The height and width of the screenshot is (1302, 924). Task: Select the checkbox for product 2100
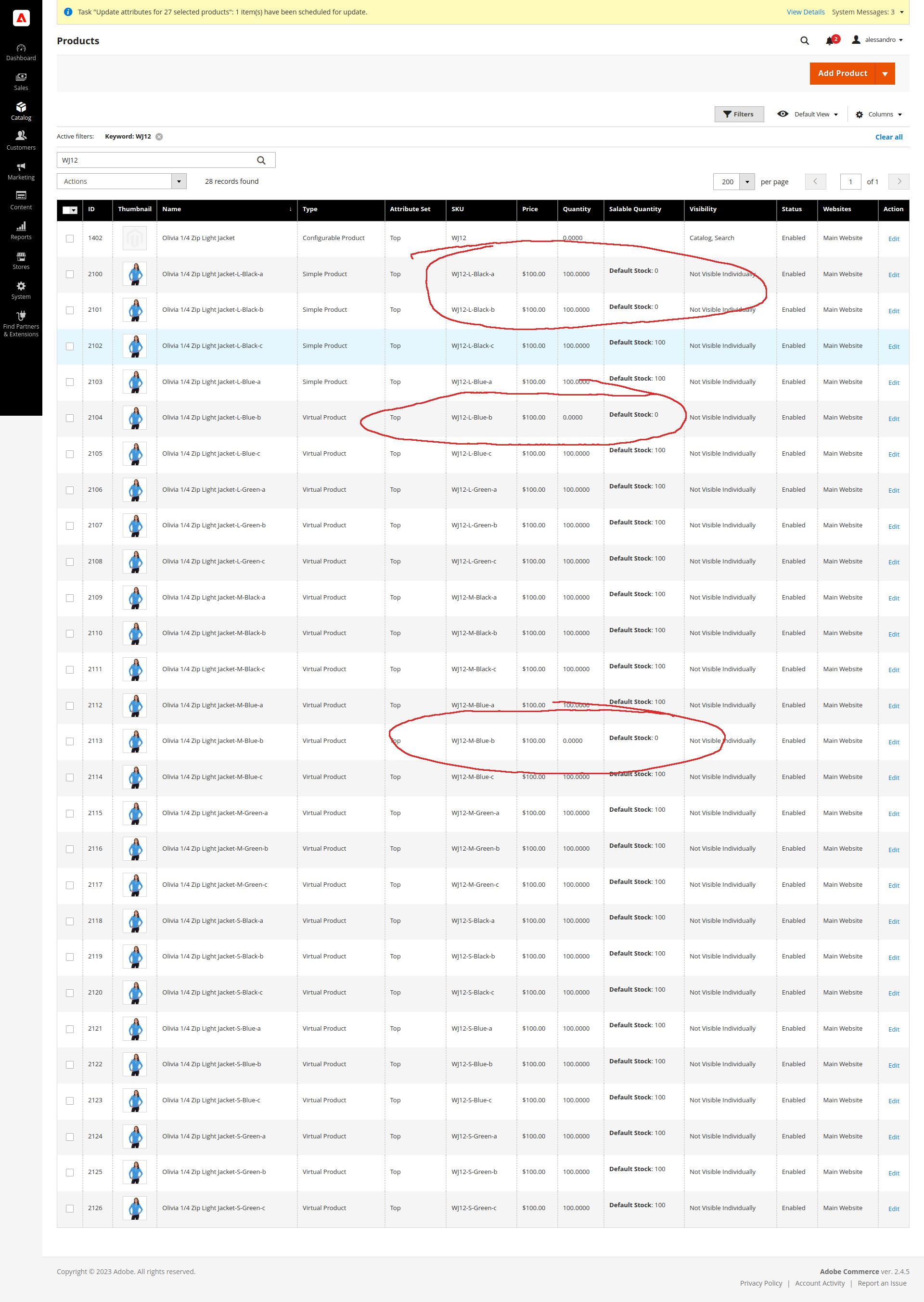pos(69,274)
